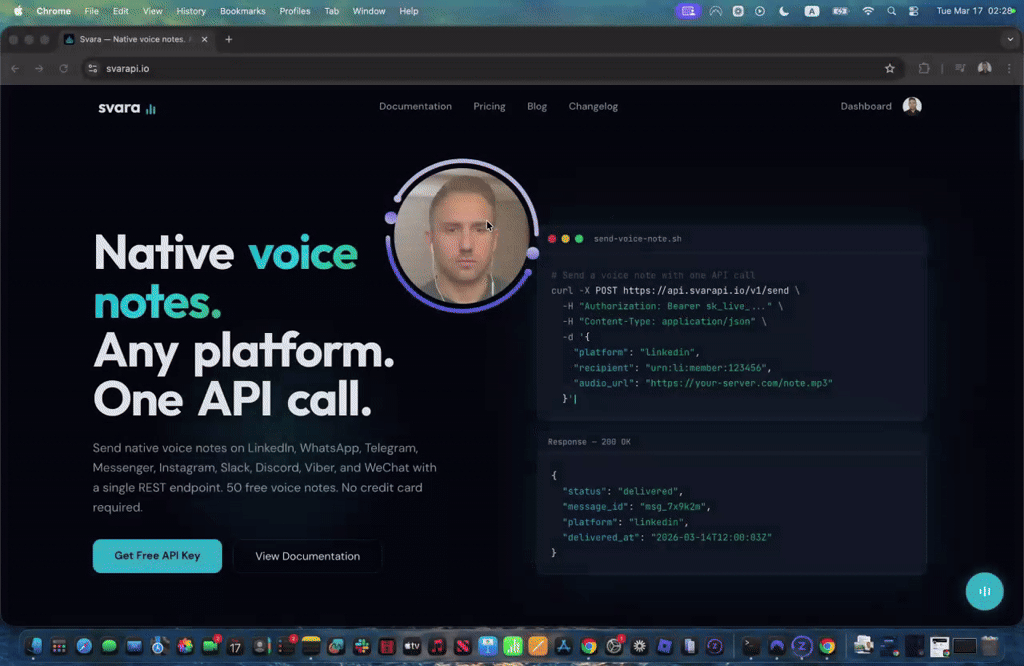Image resolution: width=1024 pixels, height=666 pixels.
Task: Click the date and time in menu bar
Action: (975, 11)
